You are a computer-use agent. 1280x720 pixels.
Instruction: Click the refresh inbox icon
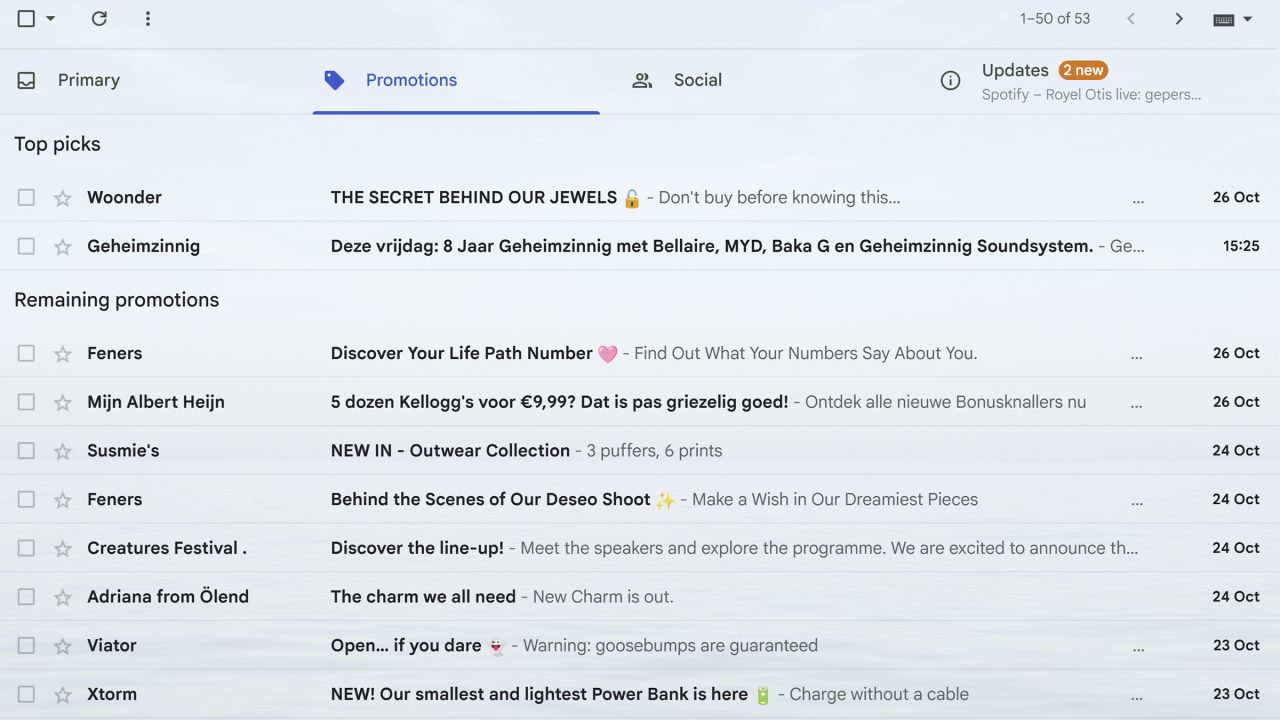pyautogui.click(x=99, y=19)
